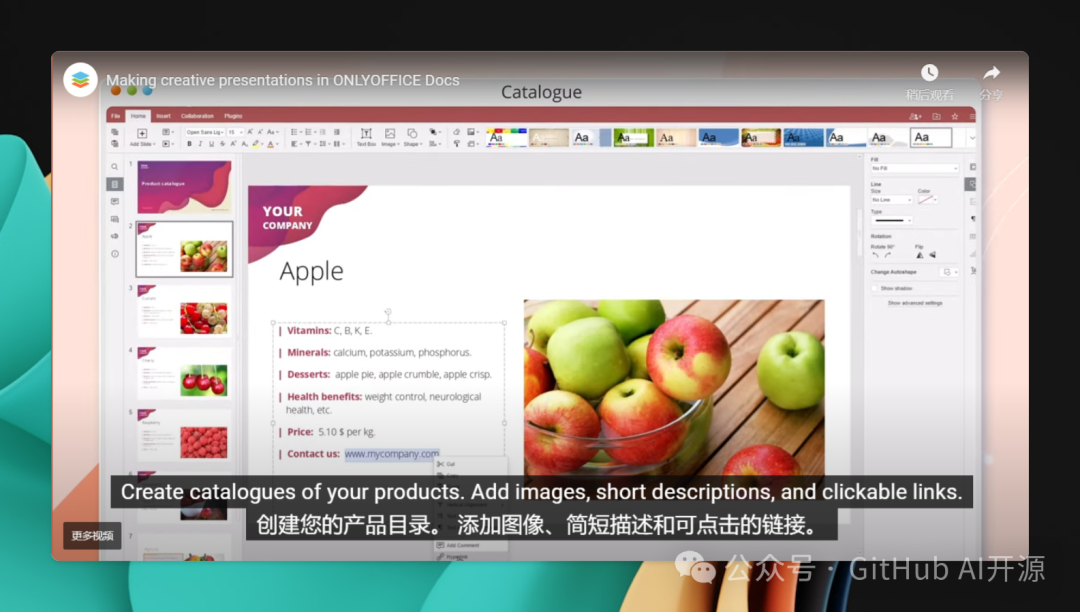
Task: Click the Copy Style paintbrush icon
Action: click(456, 143)
